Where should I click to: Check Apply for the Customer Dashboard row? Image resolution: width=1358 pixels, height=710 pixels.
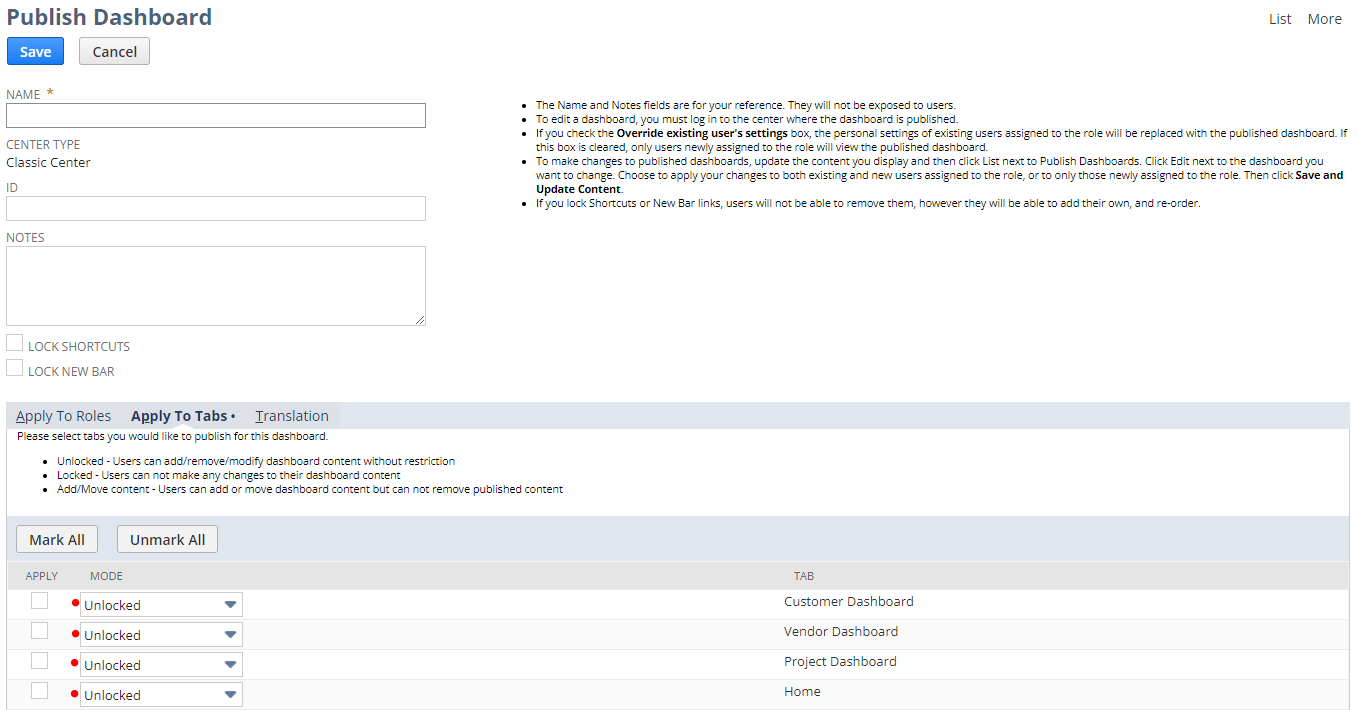pos(39,600)
